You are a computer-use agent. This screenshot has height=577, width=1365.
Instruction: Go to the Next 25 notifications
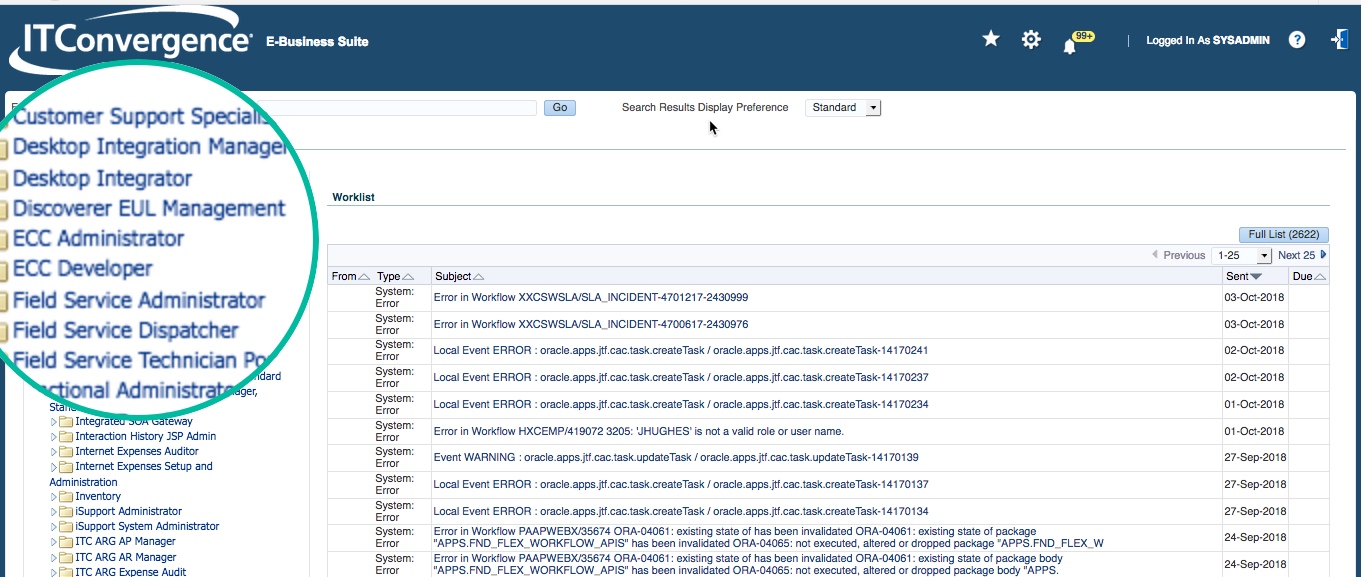(x=1296, y=255)
